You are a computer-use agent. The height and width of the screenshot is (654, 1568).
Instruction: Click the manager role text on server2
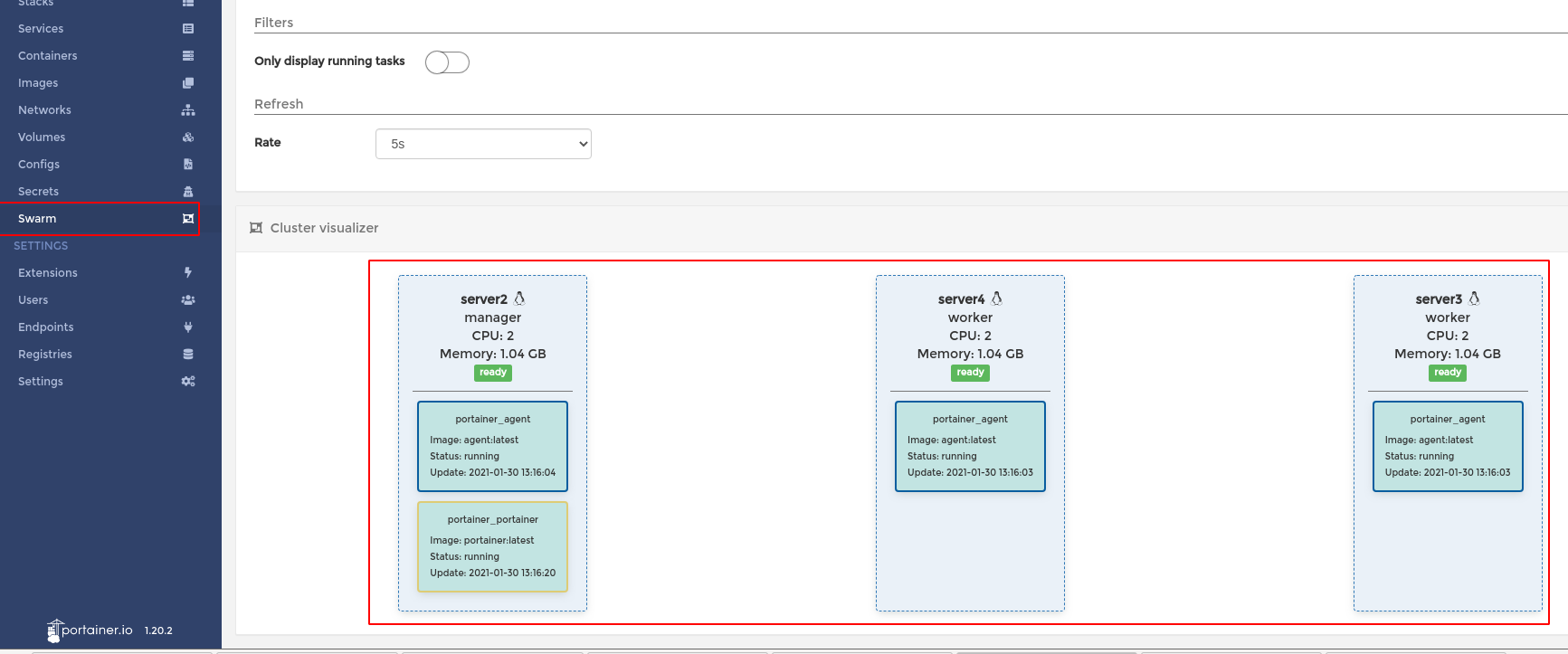[493, 318]
